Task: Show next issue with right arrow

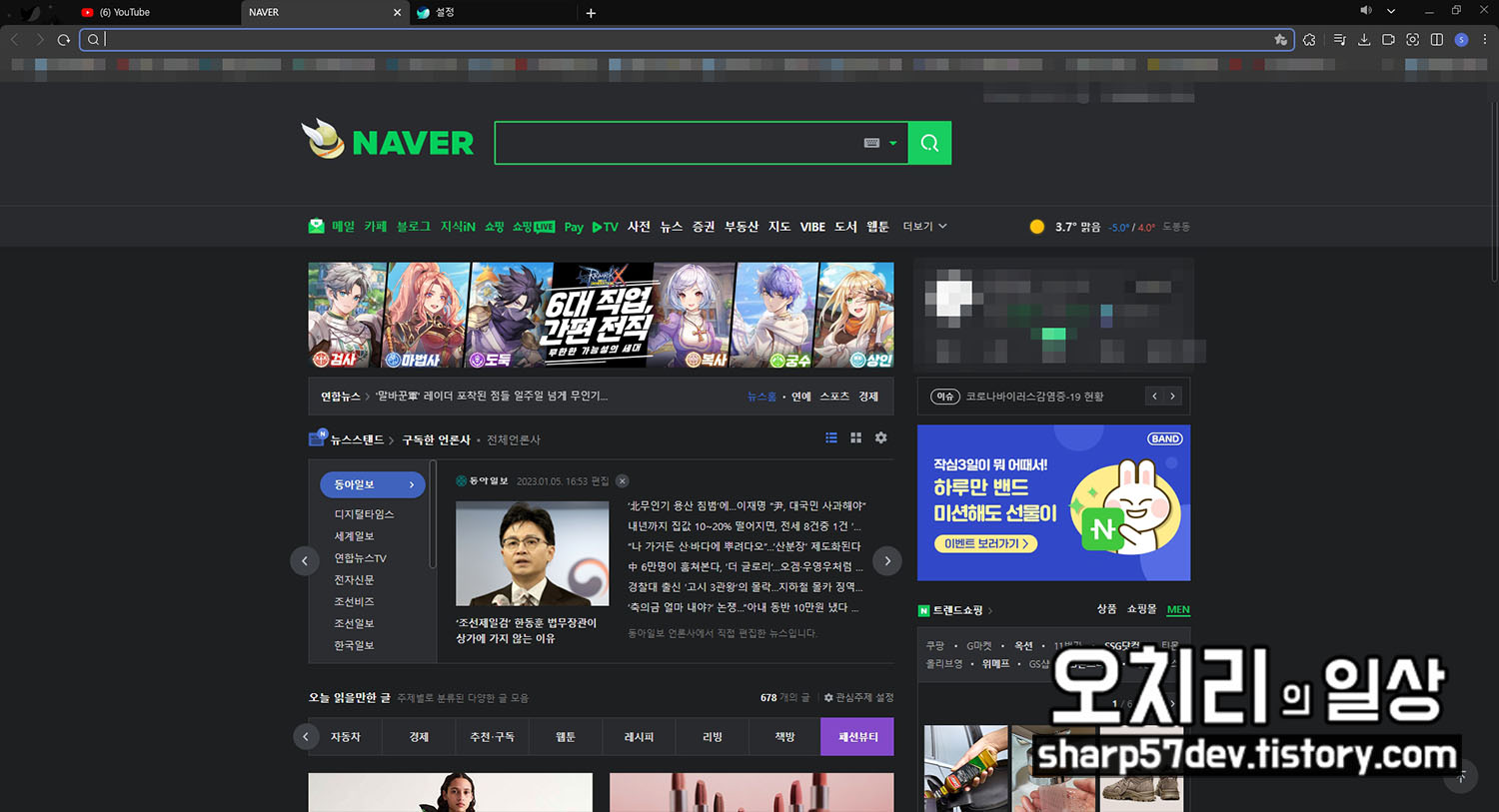Action: [1172, 397]
